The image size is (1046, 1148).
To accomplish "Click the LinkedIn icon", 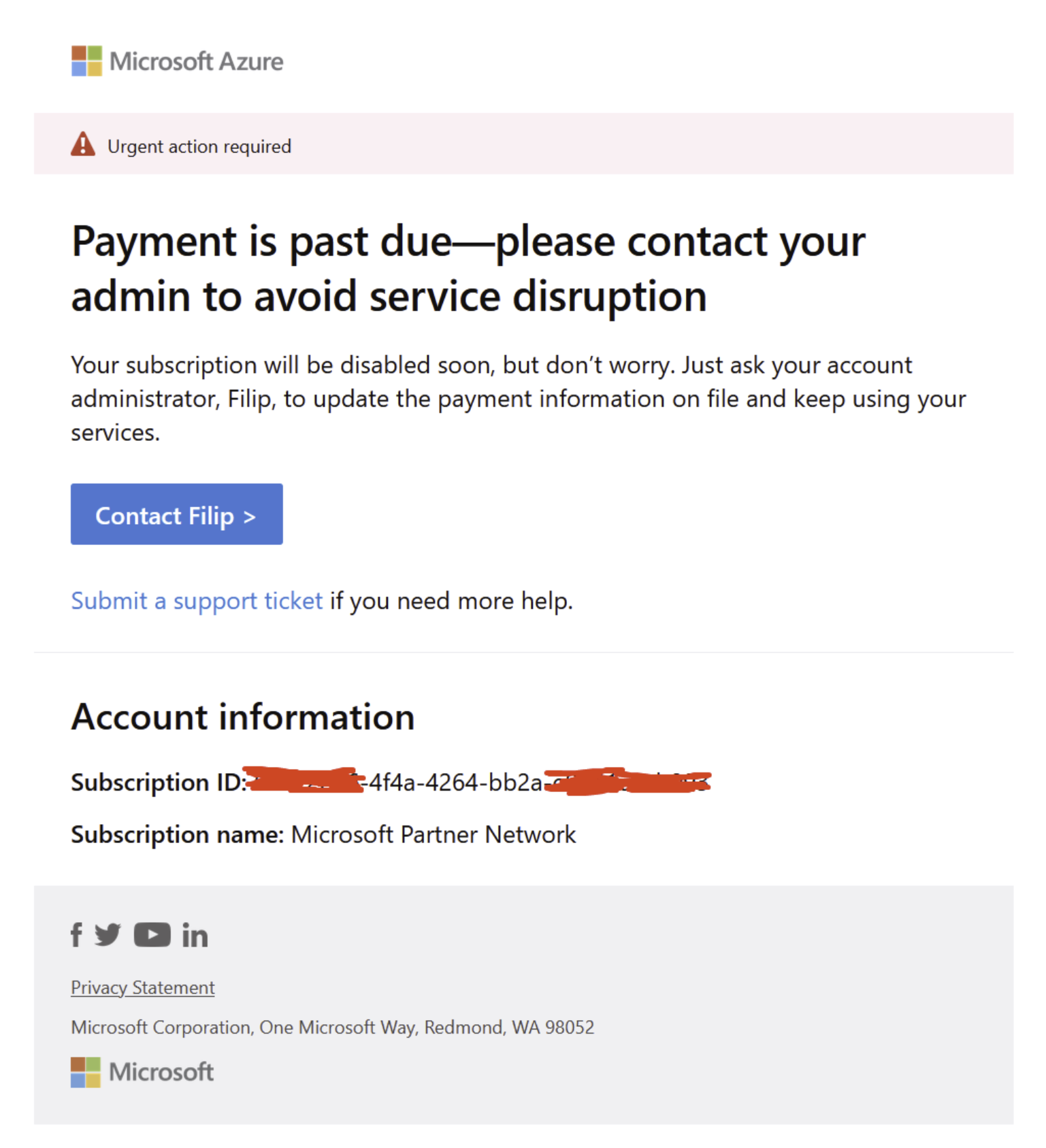I will (x=195, y=935).
